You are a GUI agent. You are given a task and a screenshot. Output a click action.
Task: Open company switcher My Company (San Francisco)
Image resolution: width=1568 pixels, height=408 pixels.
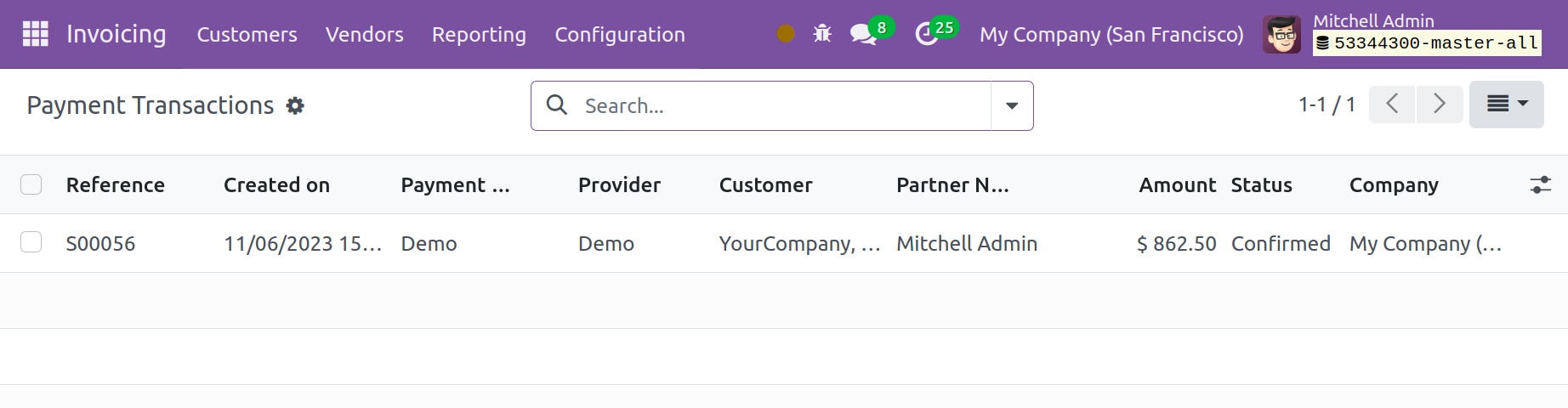click(x=1111, y=35)
